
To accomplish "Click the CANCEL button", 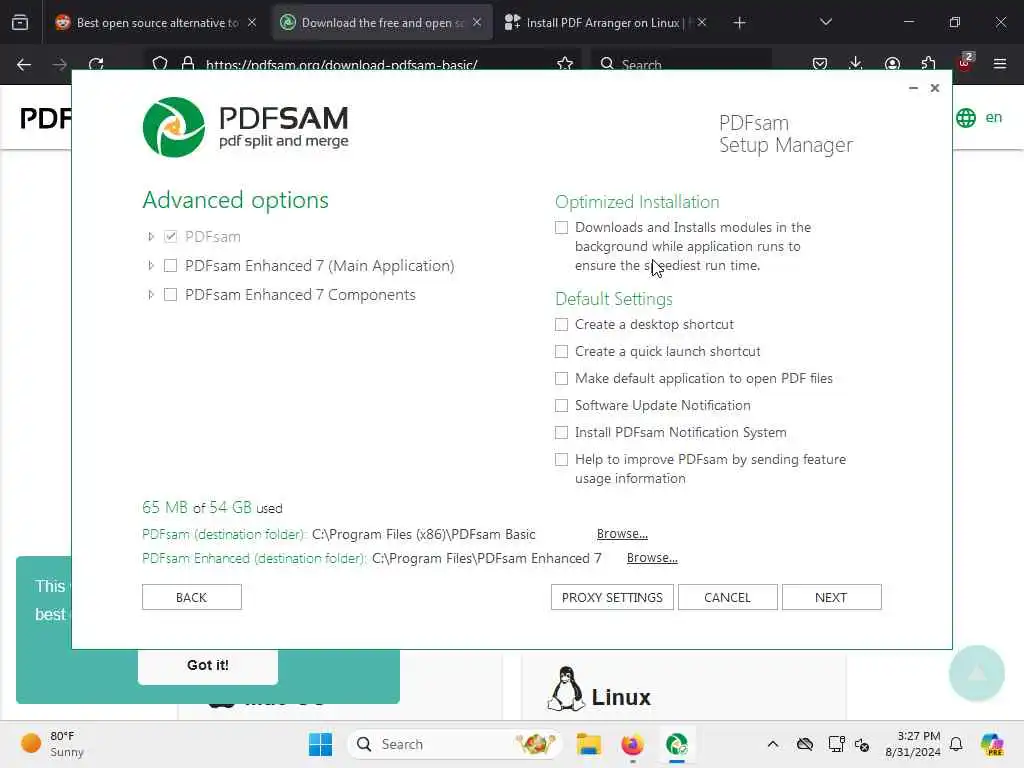I will [x=728, y=597].
